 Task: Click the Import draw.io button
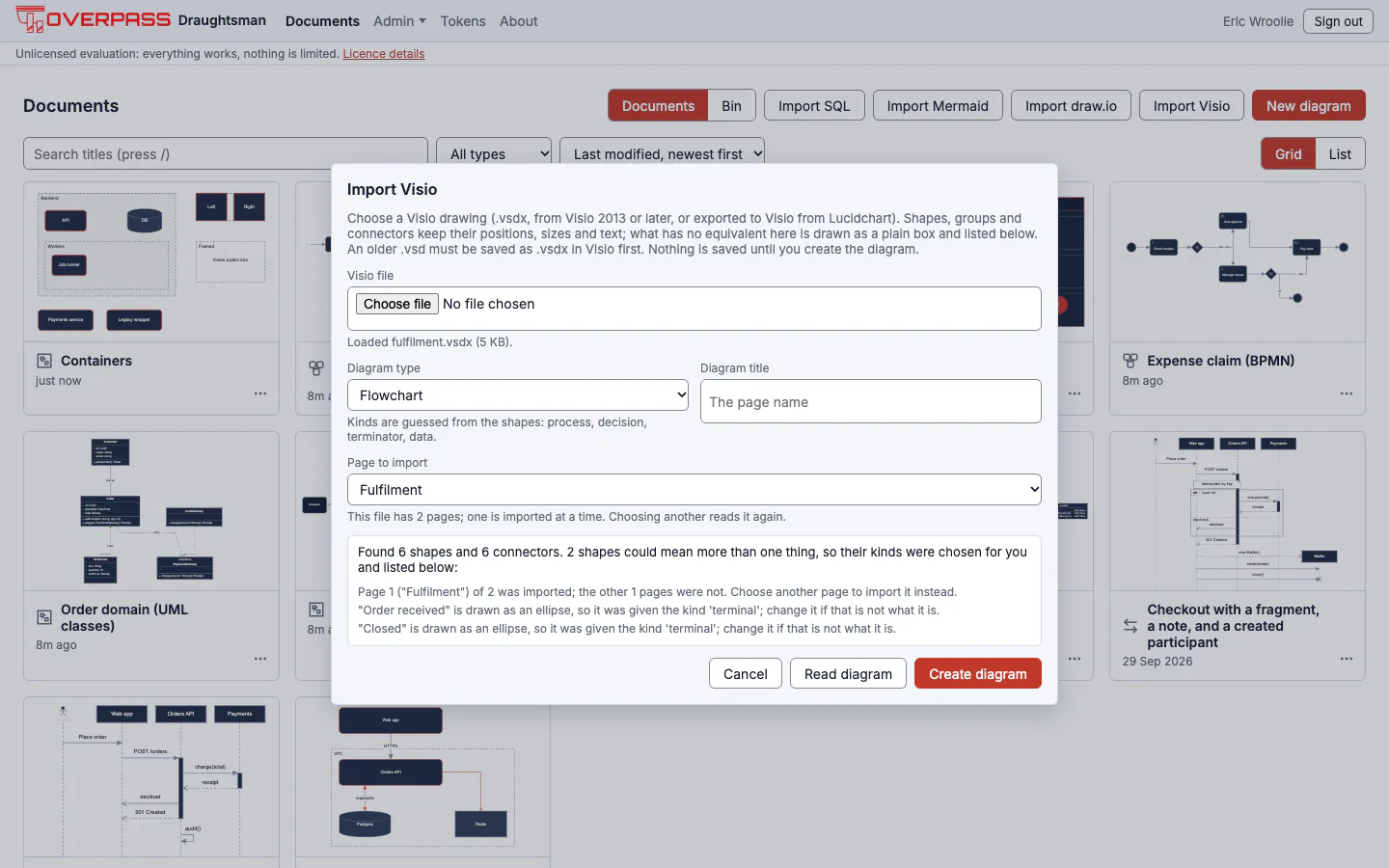[1071, 106]
